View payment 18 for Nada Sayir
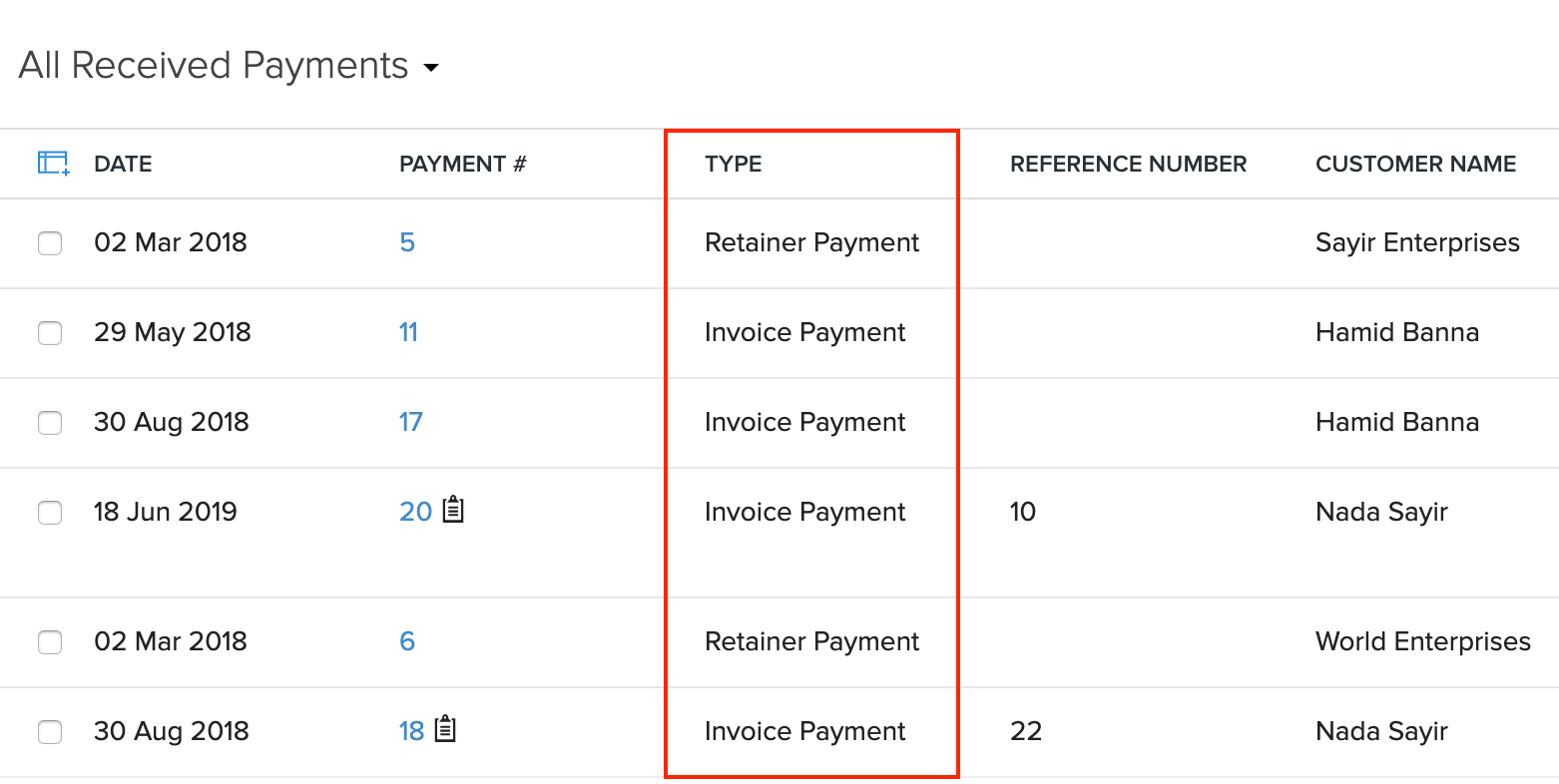This screenshot has width=1559, height=784. [x=412, y=730]
